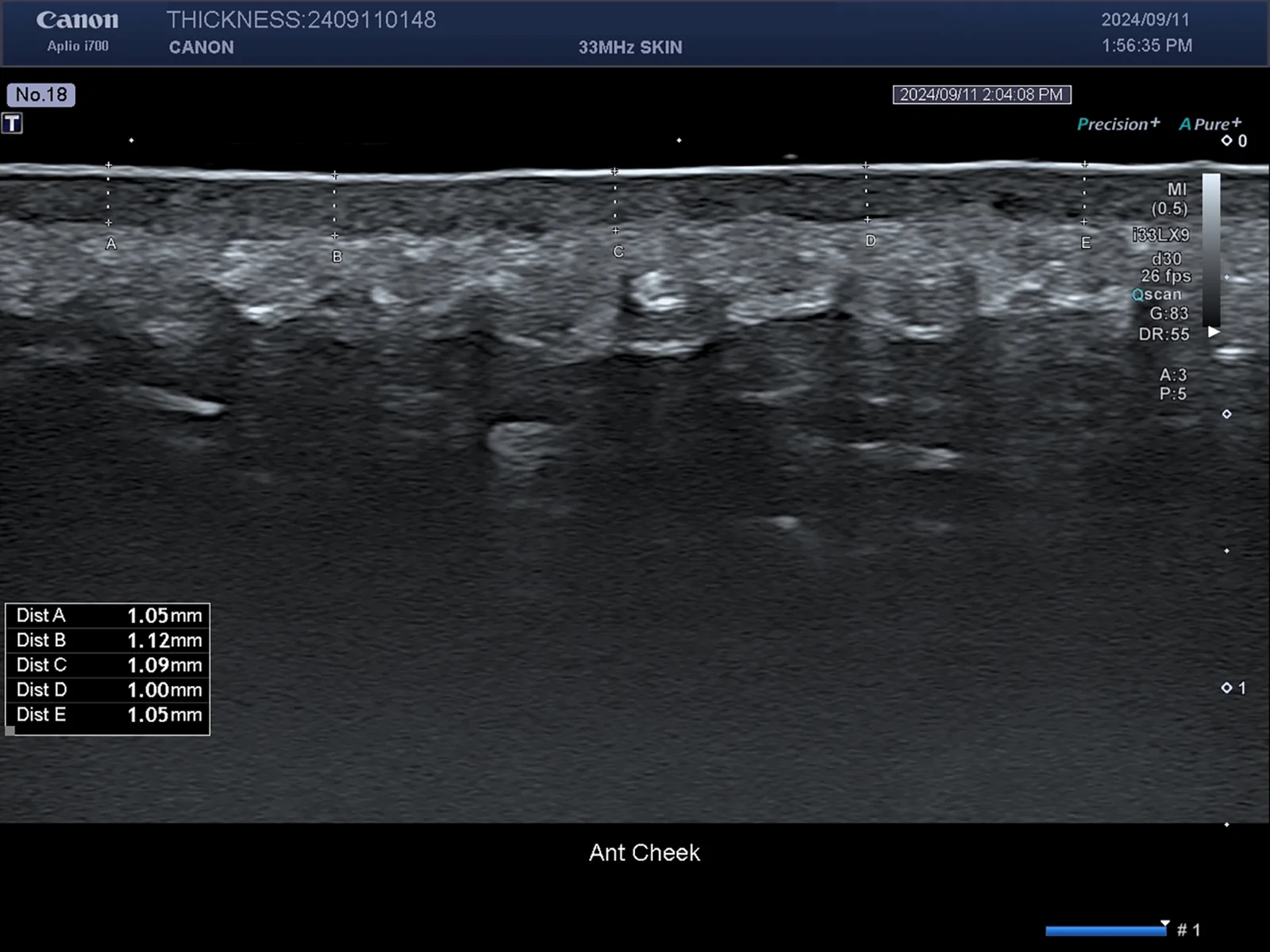
Task: Click the Dist D 1.00mm result row
Action: pos(108,689)
